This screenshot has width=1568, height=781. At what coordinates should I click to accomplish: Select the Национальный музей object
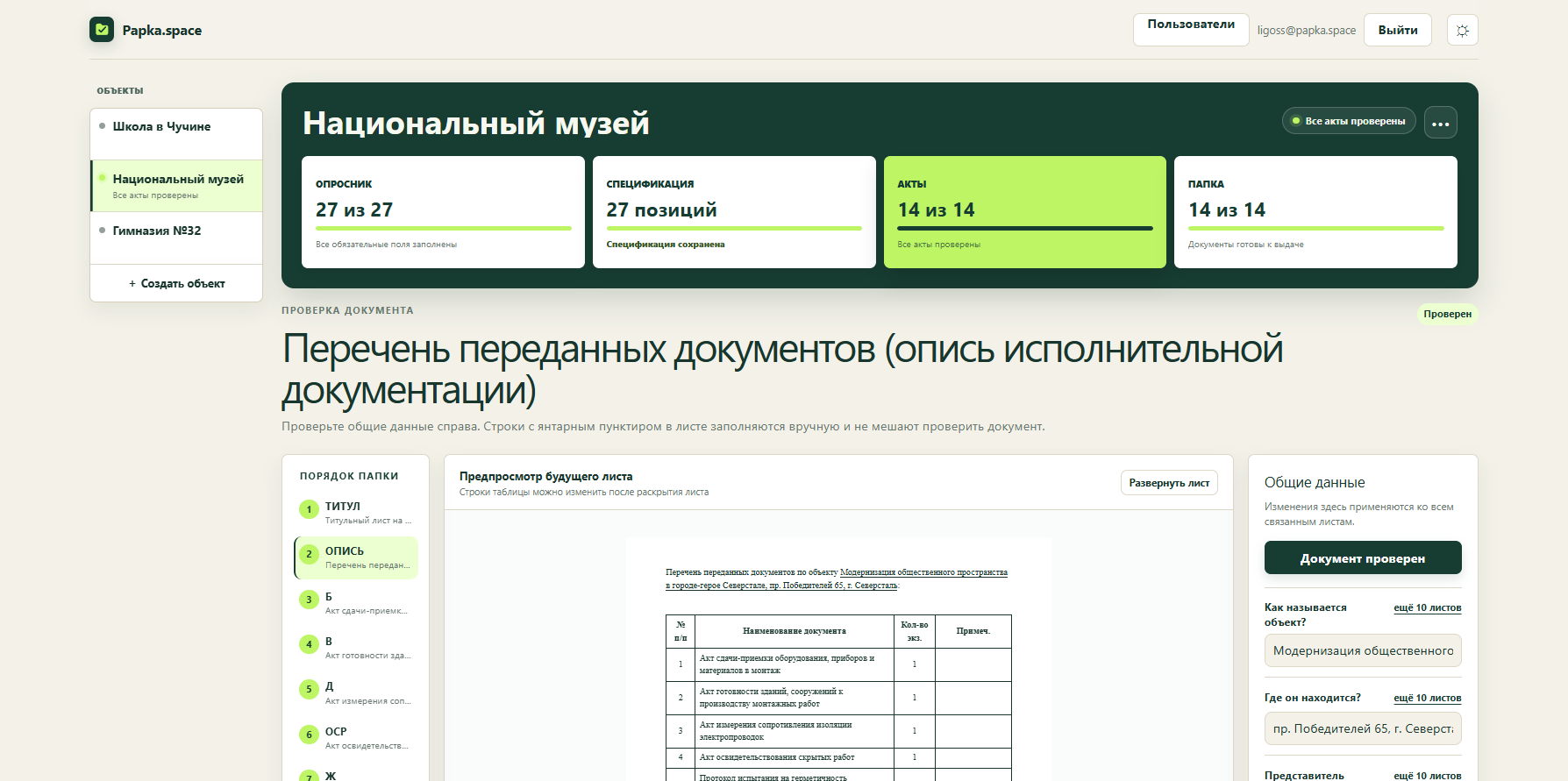pyautogui.click(x=176, y=186)
